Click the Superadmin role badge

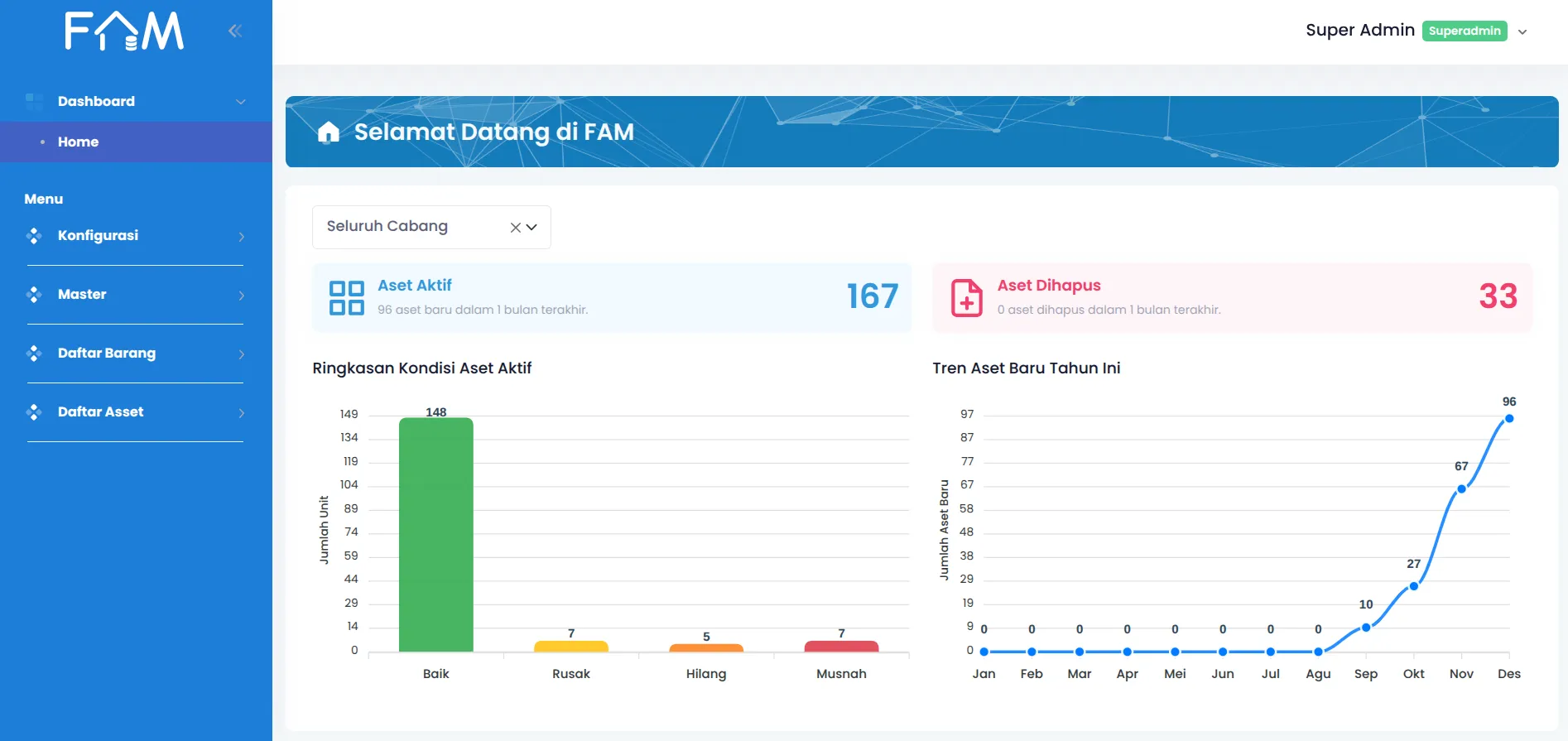pyautogui.click(x=1465, y=31)
